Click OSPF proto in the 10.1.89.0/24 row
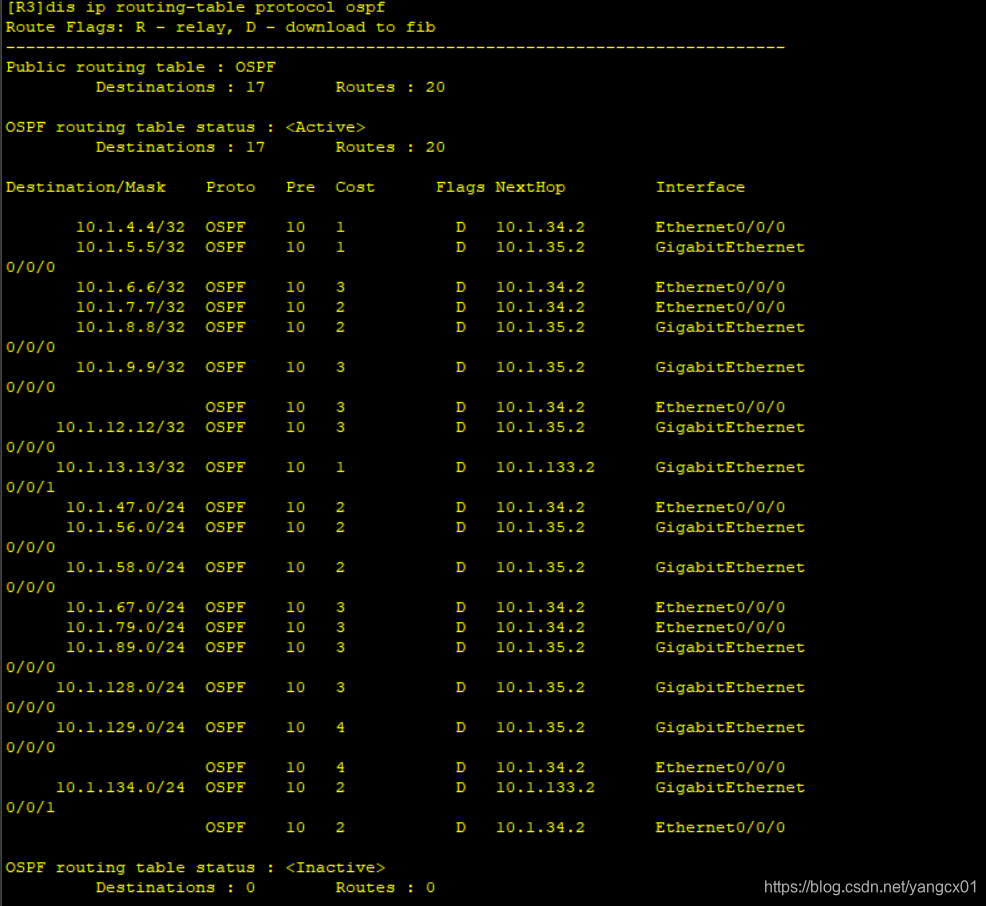 225,648
